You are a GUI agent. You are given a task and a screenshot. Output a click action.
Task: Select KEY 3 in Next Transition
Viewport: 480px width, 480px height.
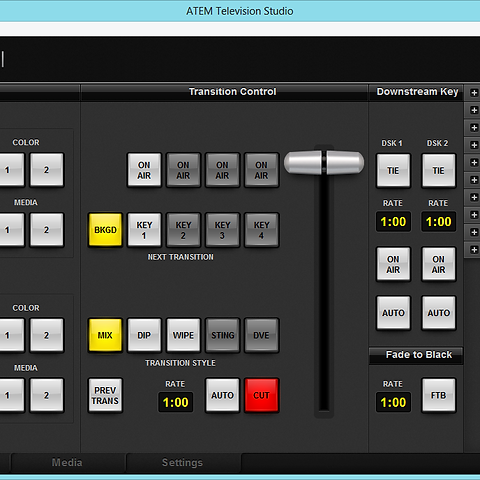(222, 230)
